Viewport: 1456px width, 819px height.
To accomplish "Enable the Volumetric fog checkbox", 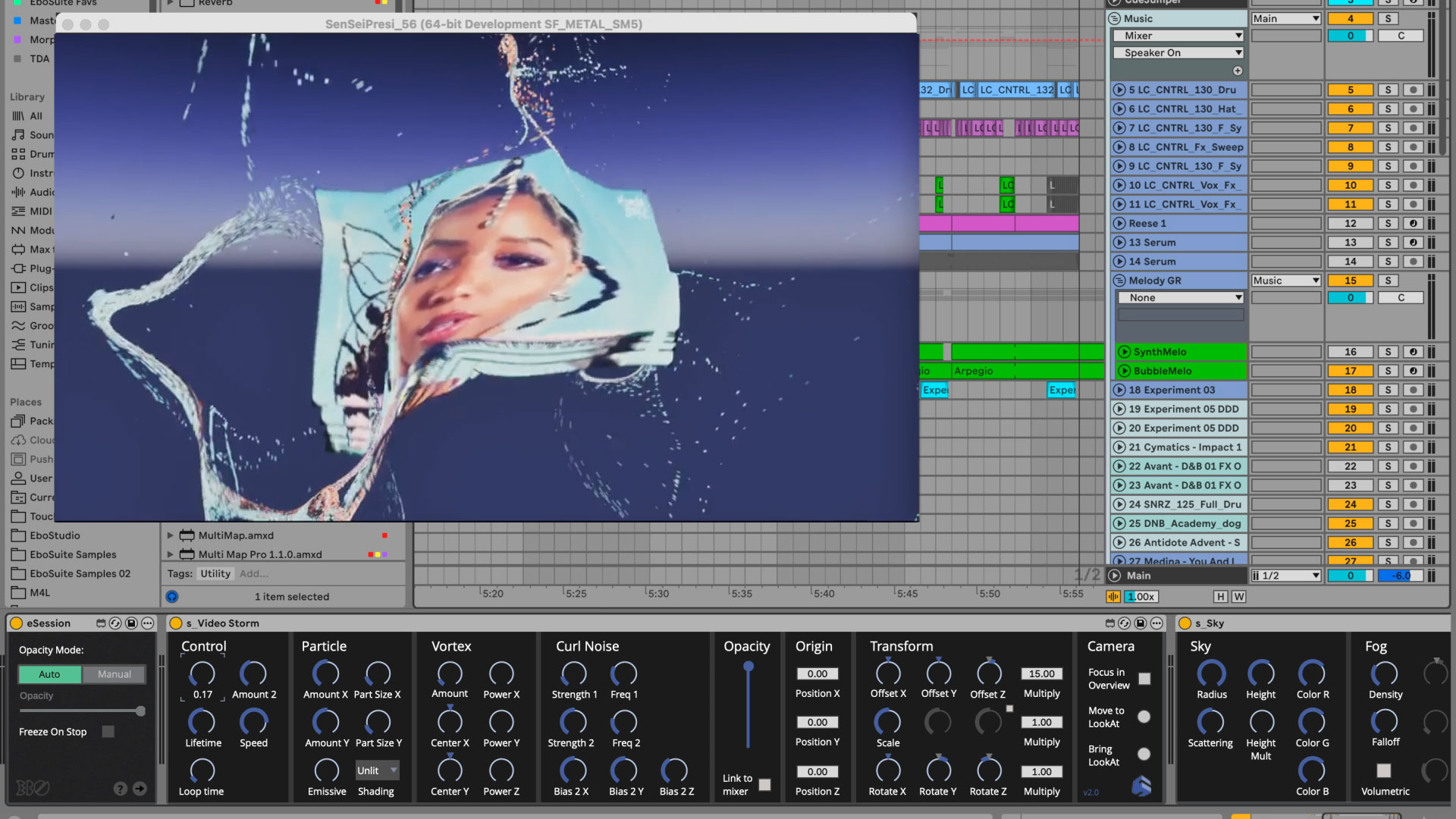I will click(1384, 770).
